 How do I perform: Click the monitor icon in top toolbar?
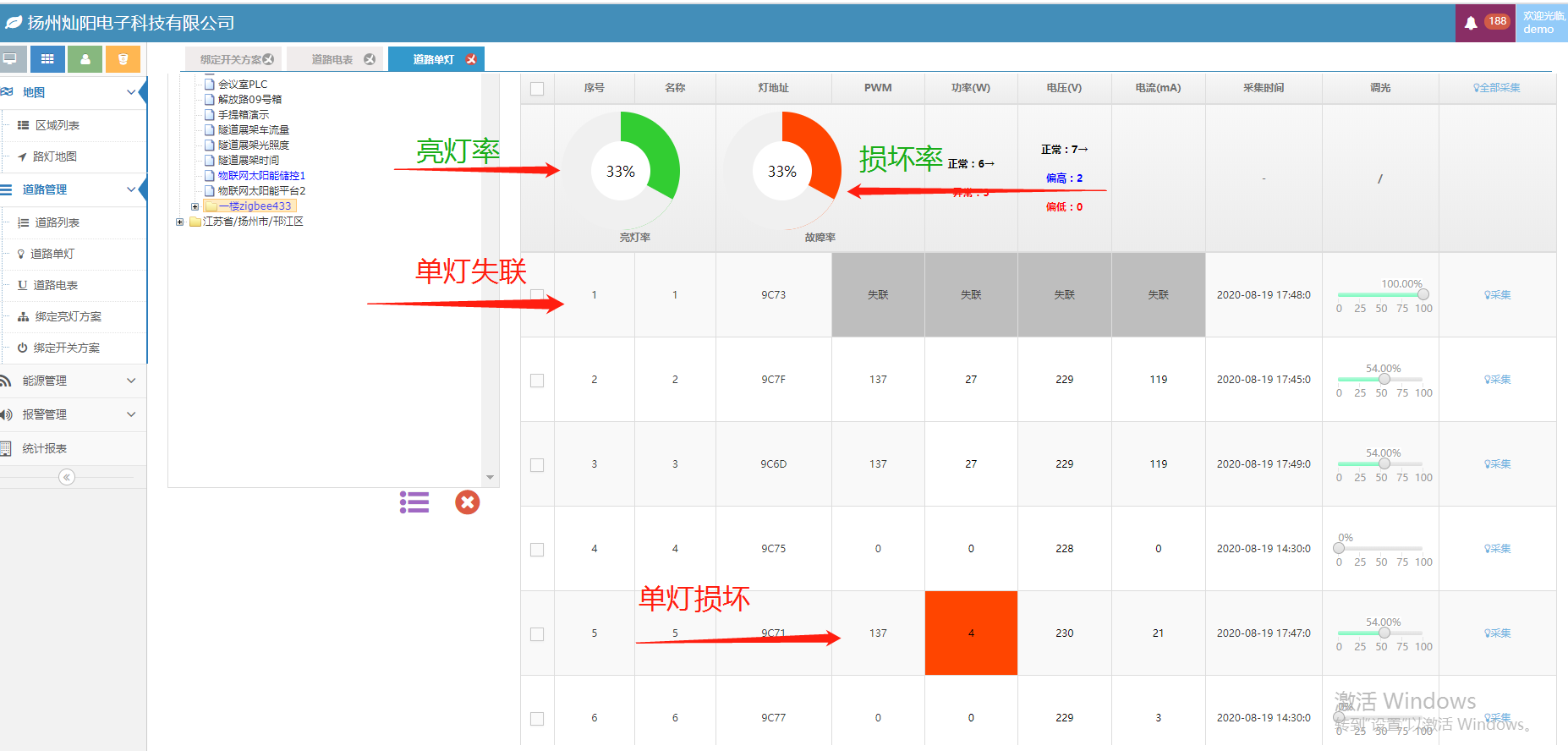click(x=11, y=59)
